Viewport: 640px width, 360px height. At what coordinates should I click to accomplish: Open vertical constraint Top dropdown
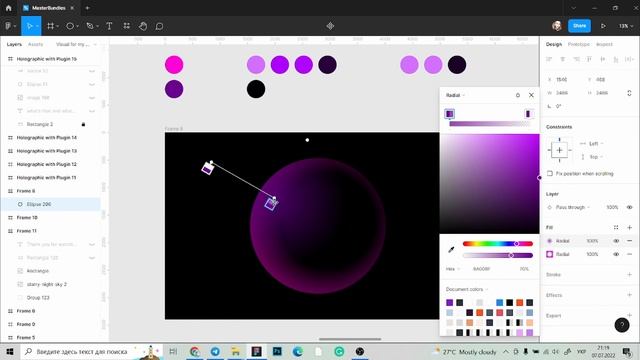click(x=596, y=157)
